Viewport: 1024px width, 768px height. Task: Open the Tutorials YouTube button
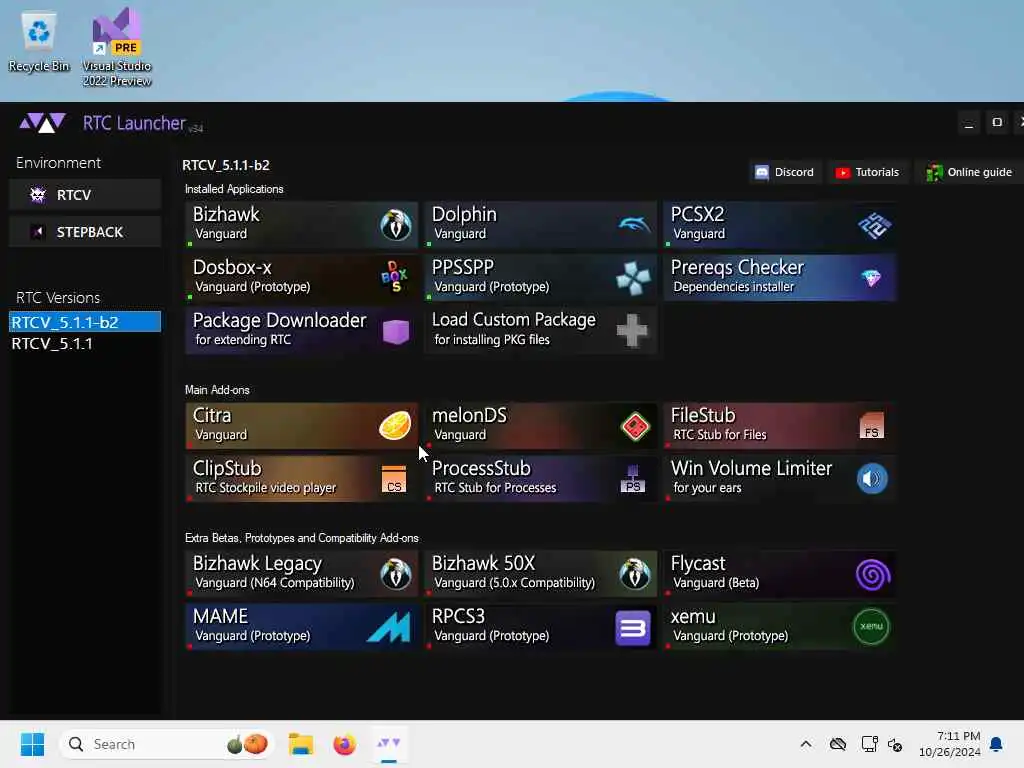867,172
